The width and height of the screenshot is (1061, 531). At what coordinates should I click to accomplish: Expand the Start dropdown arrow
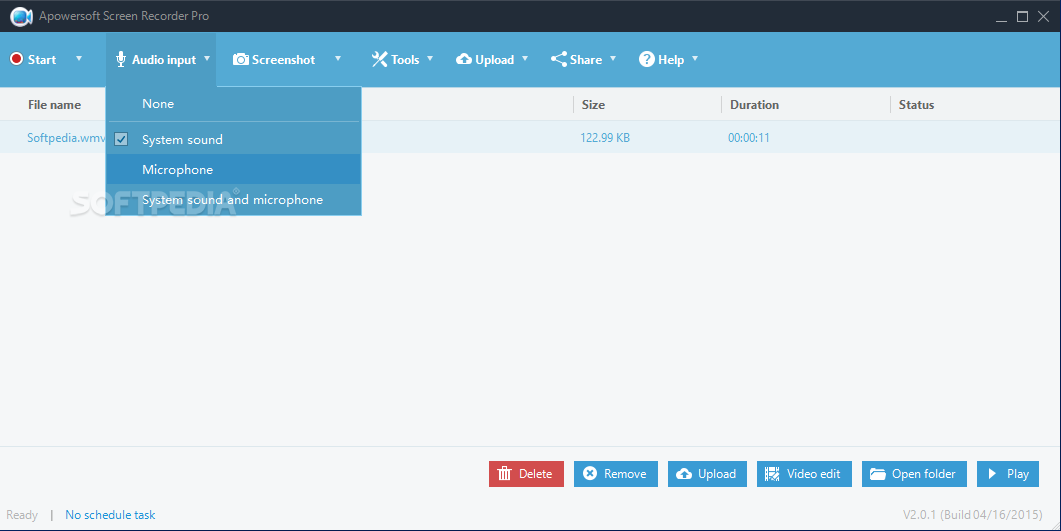pos(78,59)
